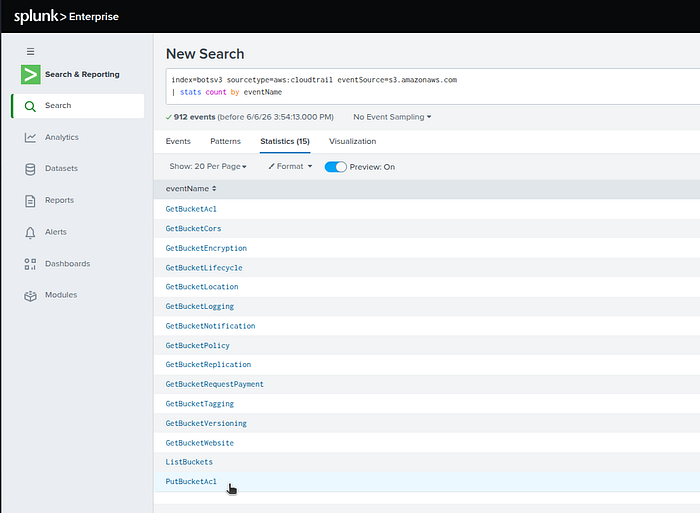
Task: Click the Dashboards grid icon
Action: (30, 264)
